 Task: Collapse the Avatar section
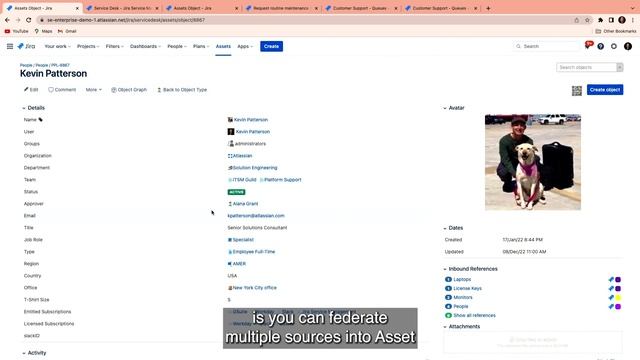(445, 108)
